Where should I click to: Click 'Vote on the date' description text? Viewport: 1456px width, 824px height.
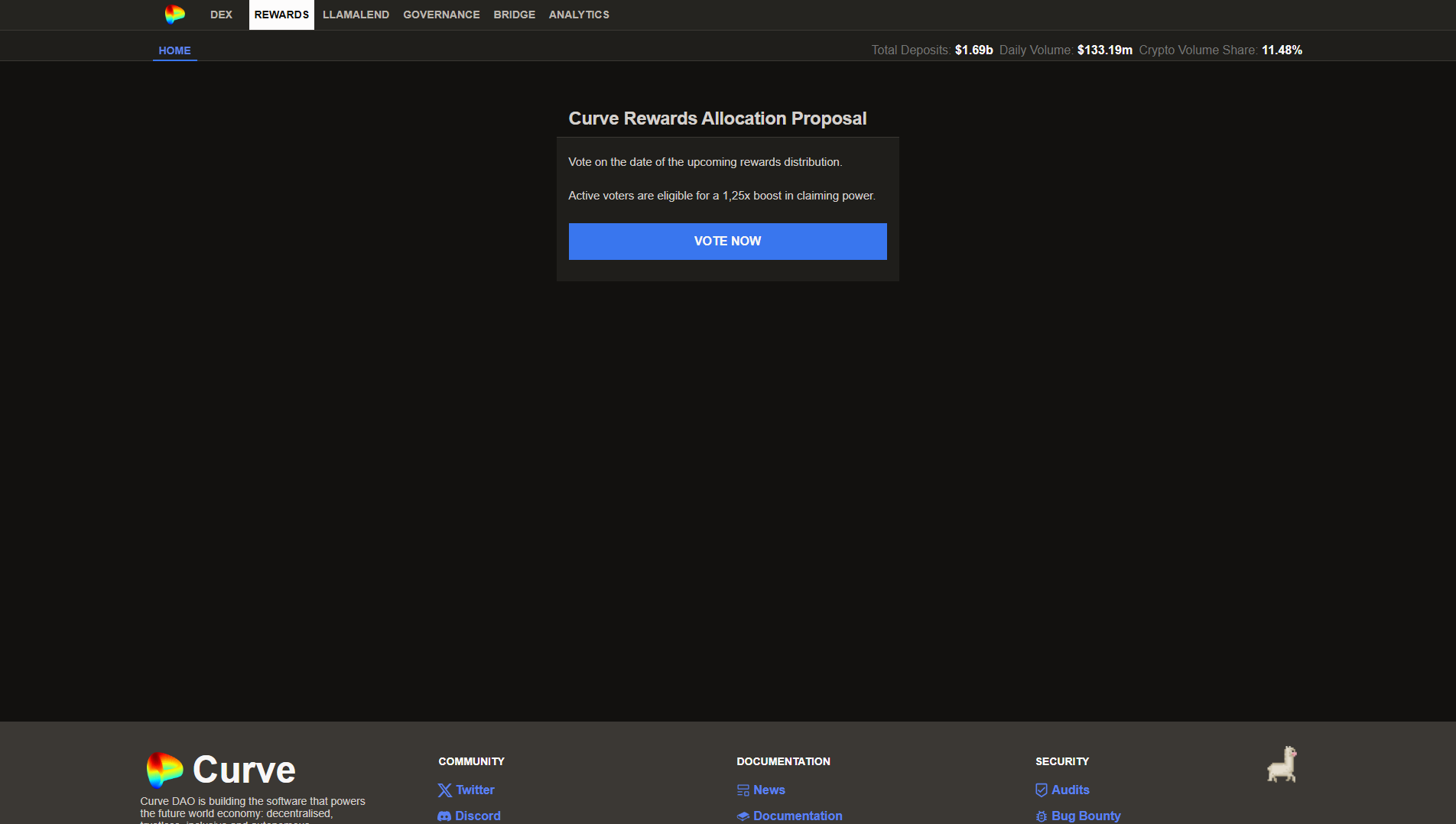pos(705,162)
